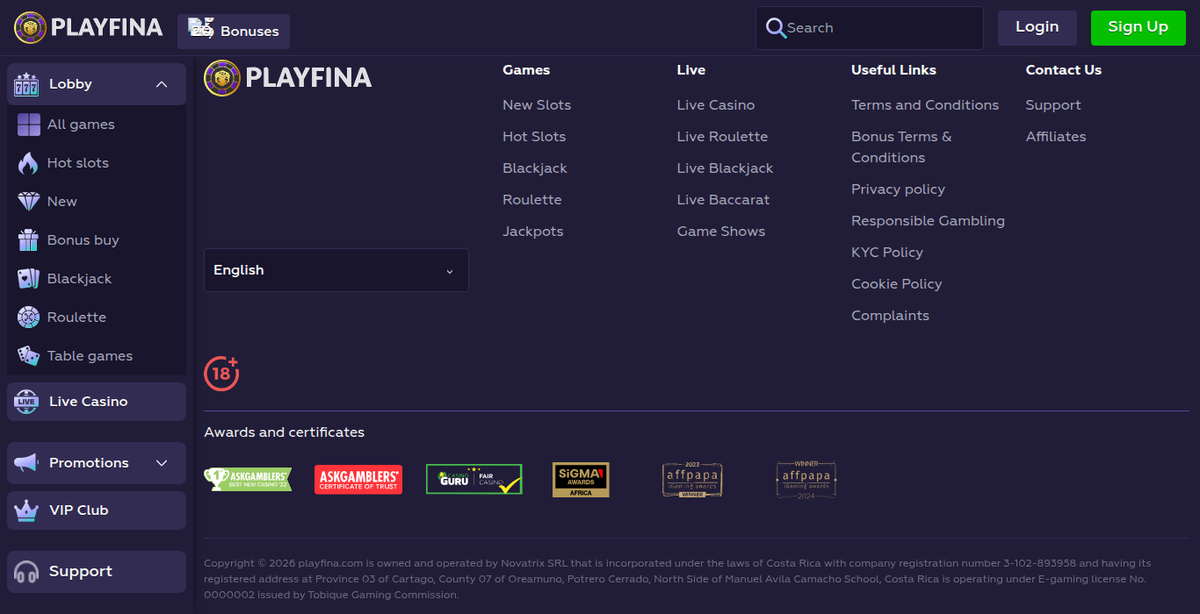Click the search magnifier icon

776,28
